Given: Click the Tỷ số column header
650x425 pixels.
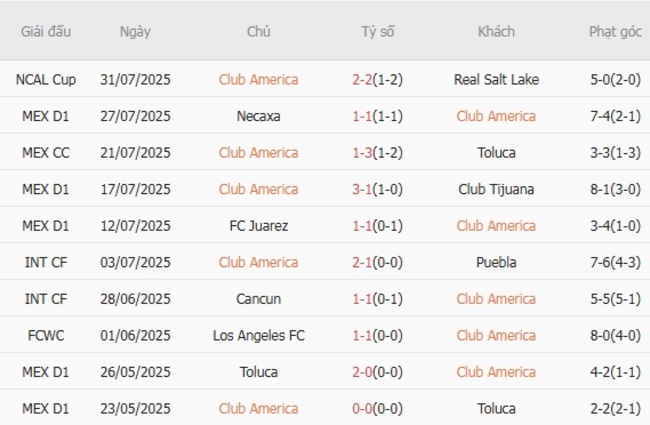Looking at the screenshot, I should [378, 31].
